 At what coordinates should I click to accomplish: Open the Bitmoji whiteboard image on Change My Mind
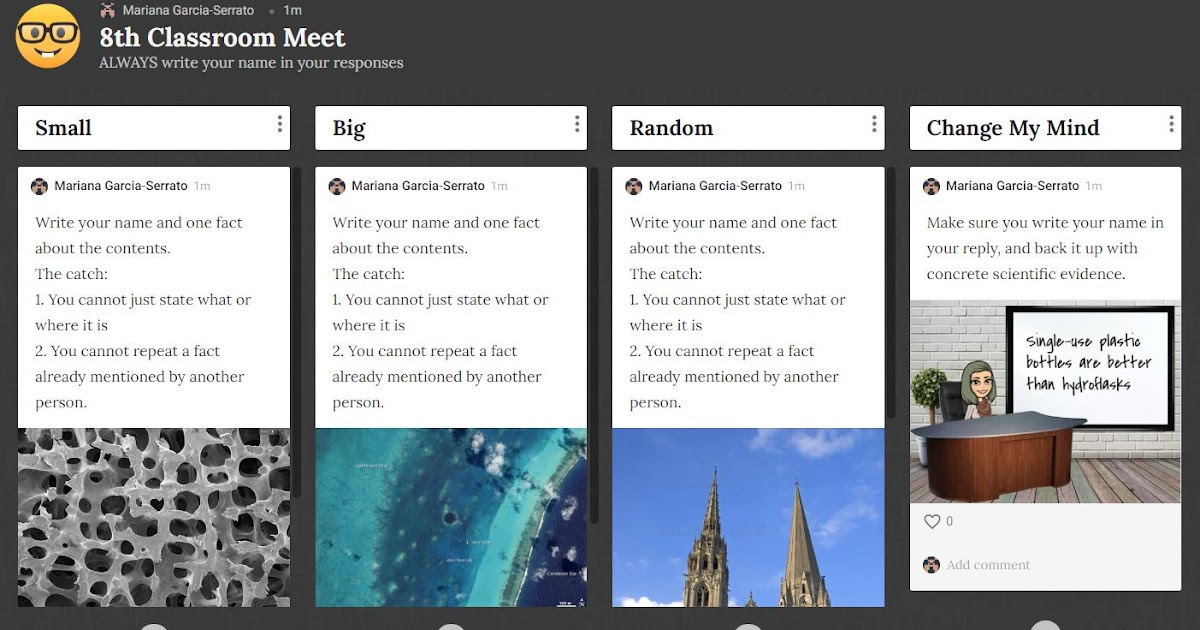1045,398
